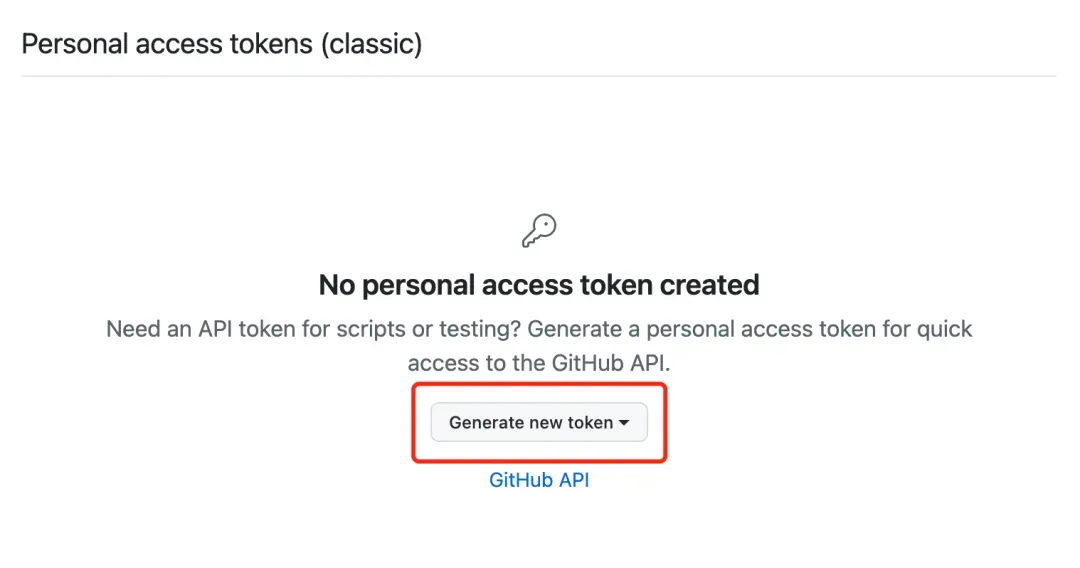This screenshot has height=568, width=1080.
Task: Select the Generate new token button
Action: click(539, 422)
